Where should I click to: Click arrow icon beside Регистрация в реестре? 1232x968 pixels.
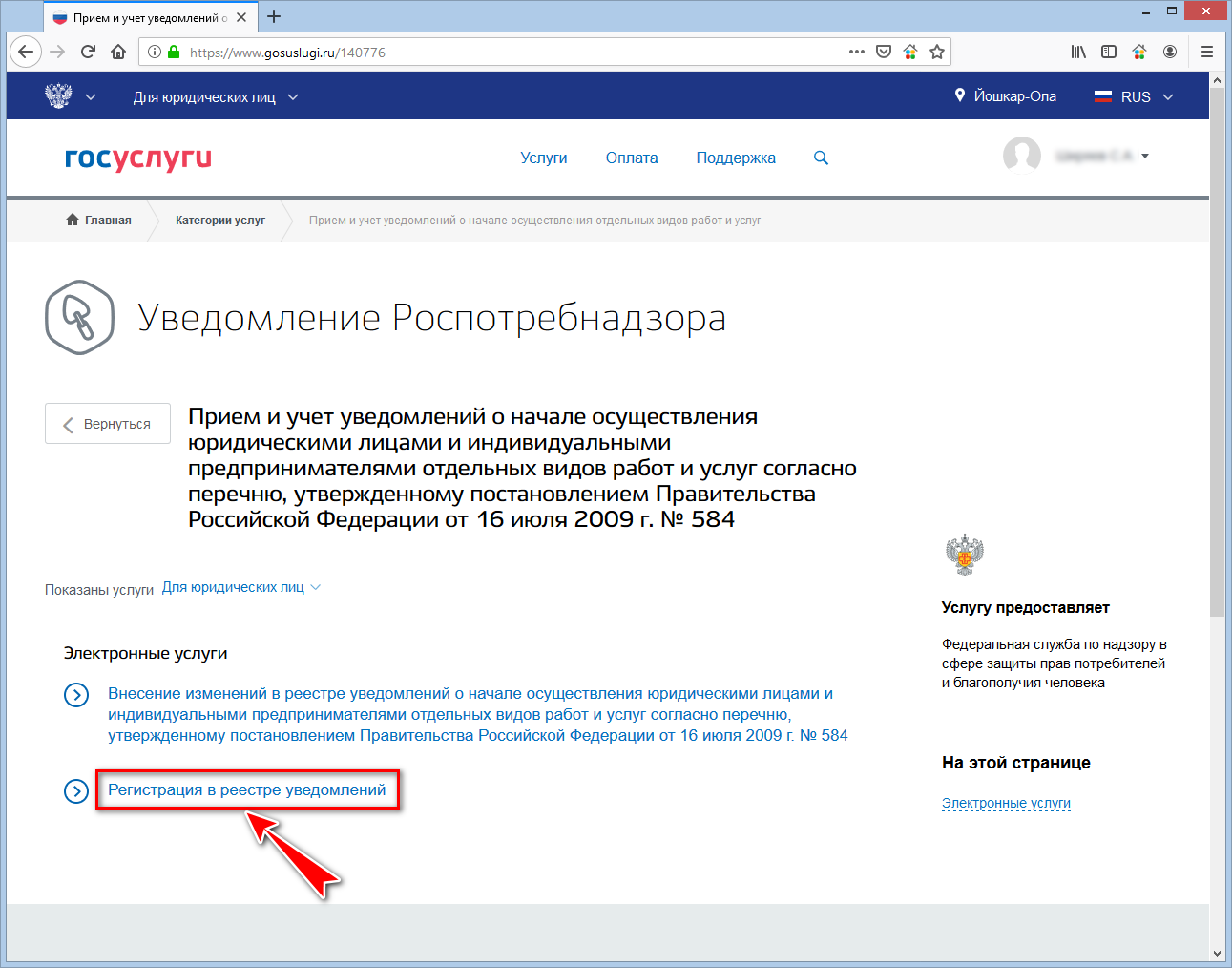[76, 791]
